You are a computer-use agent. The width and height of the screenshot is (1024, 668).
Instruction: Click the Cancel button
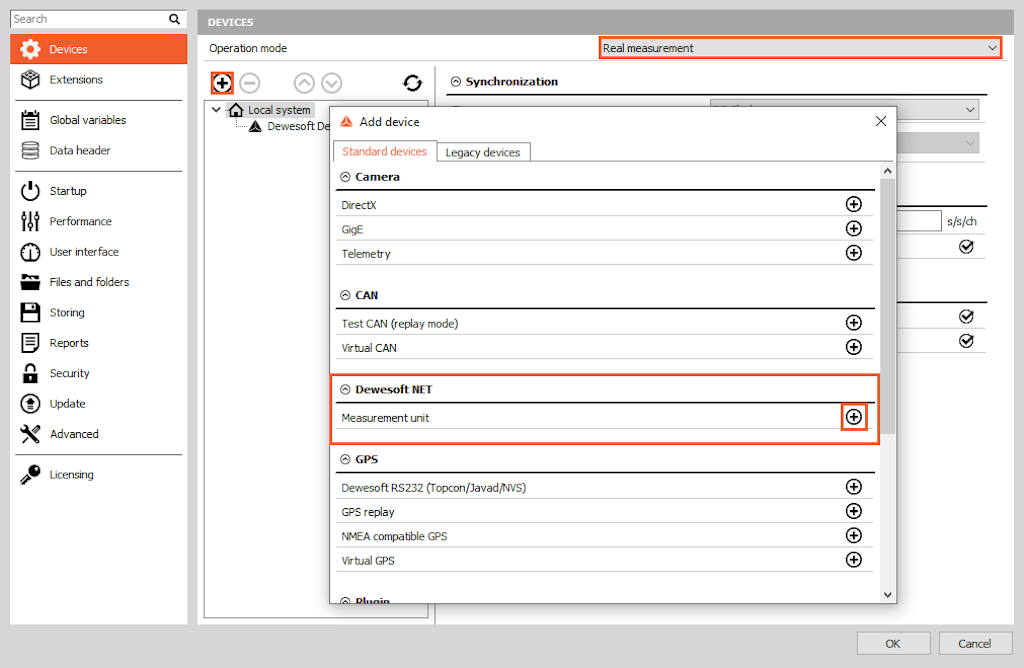975,643
